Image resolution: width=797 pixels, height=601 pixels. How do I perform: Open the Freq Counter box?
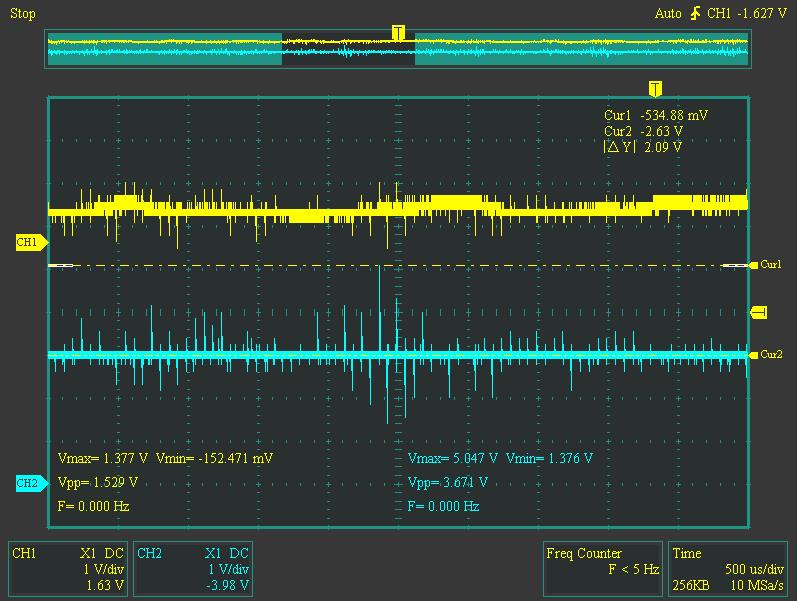click(x=603, y=569)
